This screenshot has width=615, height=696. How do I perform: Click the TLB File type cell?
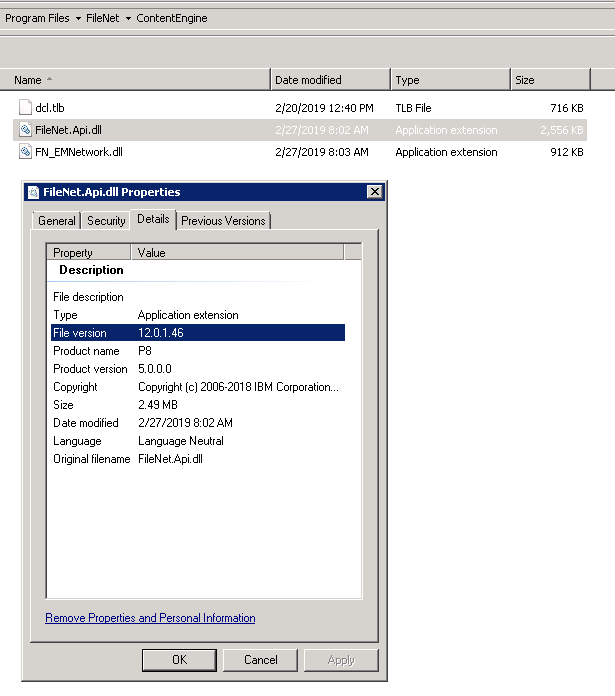(413, 108)
